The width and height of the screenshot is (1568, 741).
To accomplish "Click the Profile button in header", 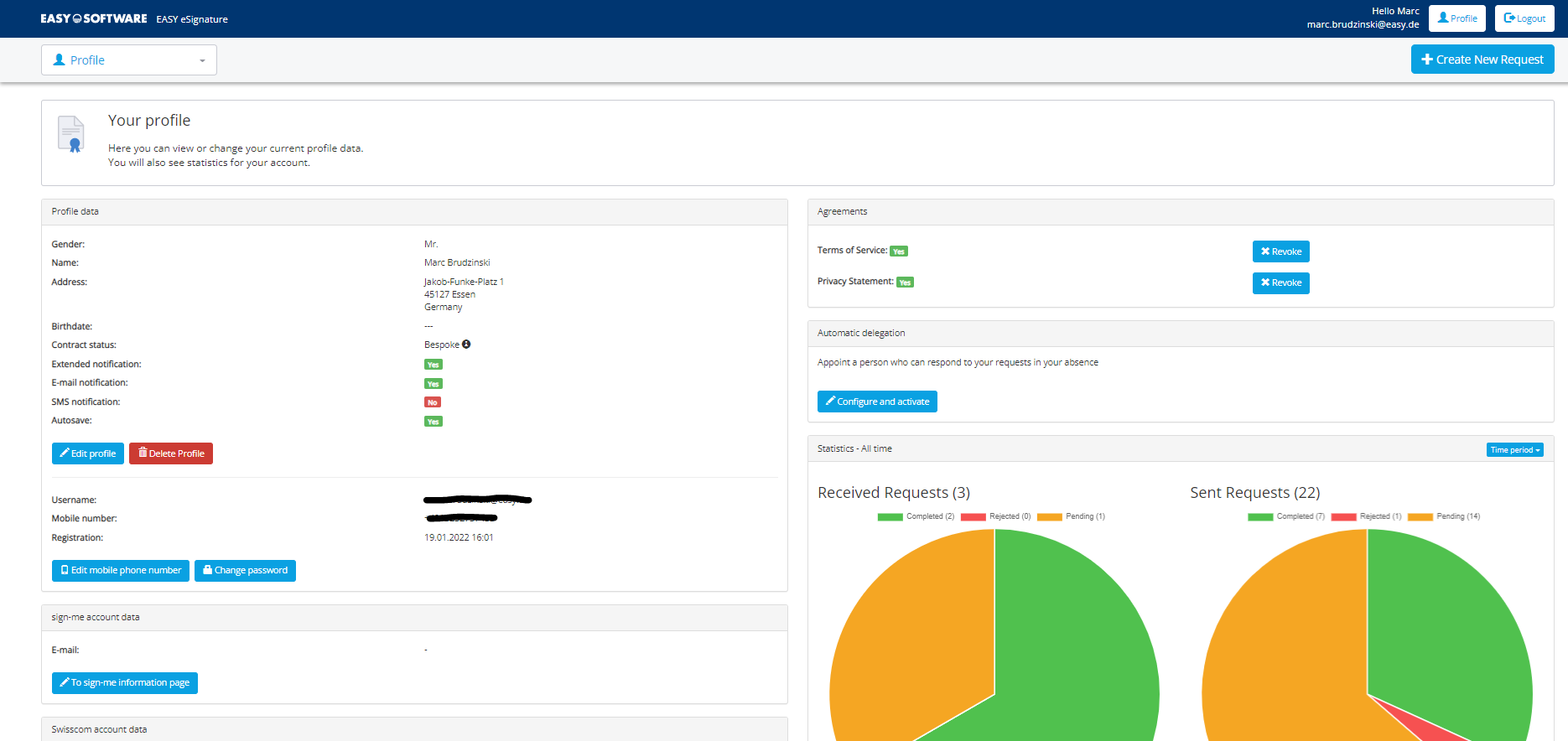I will [1457, 18].
